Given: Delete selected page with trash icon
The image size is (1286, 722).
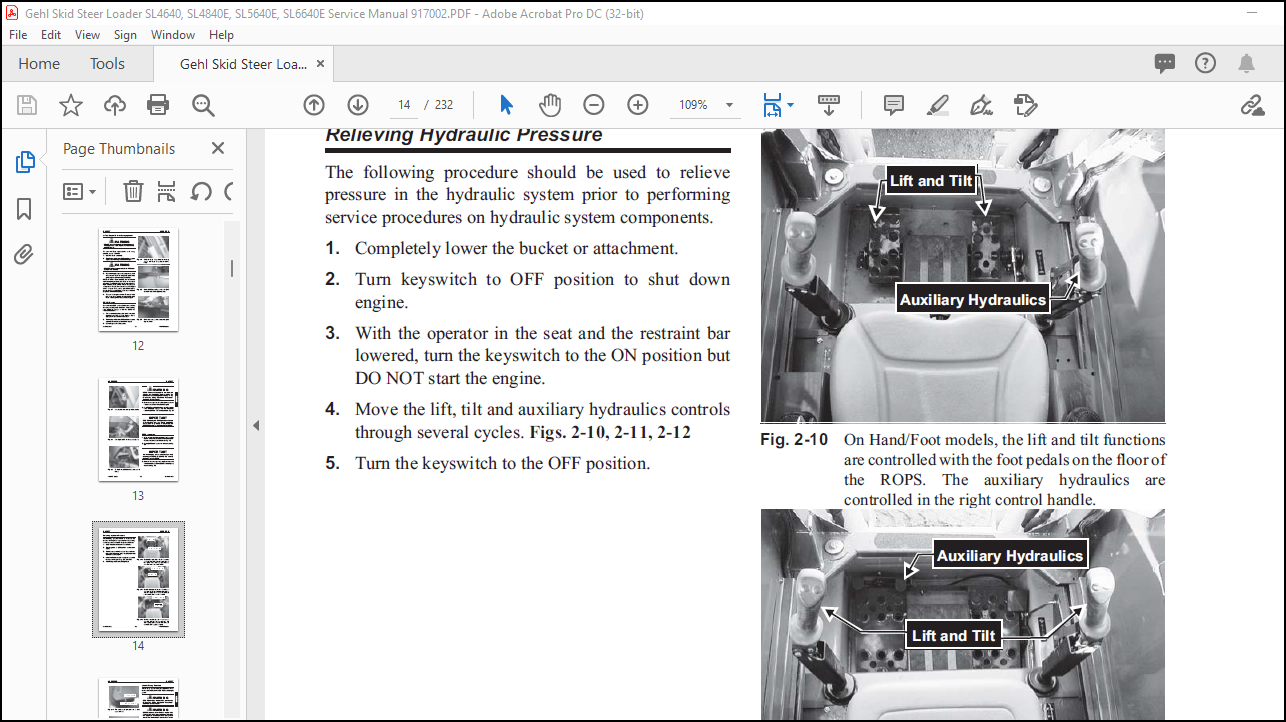Looking at the screenshot, I should [133, 191].
